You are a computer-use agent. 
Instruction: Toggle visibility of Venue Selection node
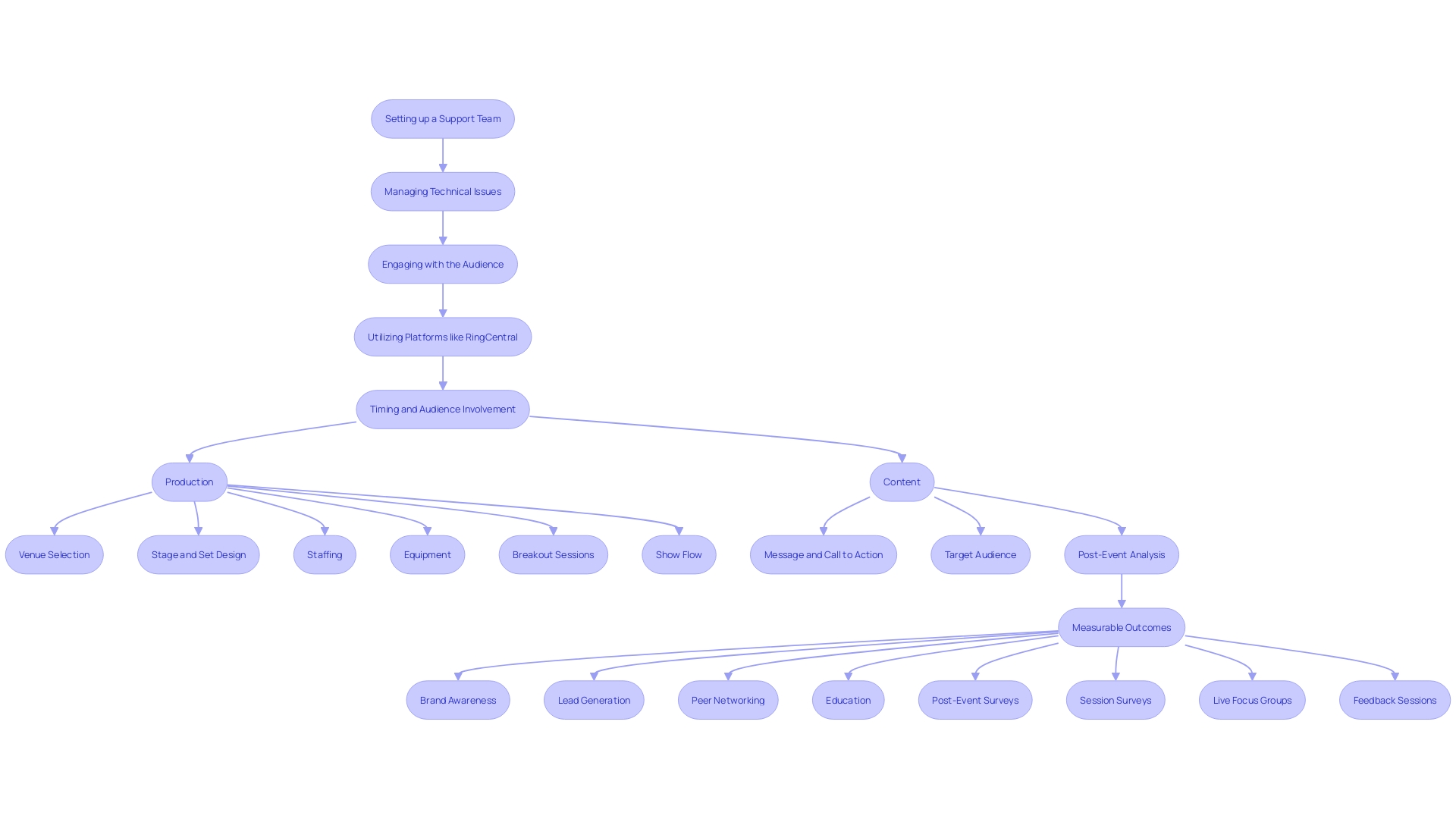54,554
